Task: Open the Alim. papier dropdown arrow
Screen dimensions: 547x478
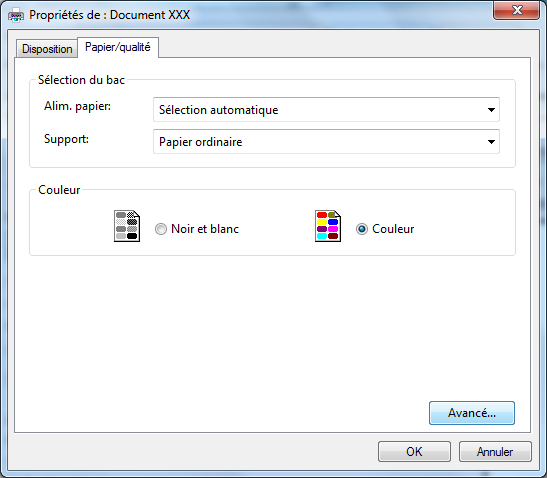Action: click(x=491, y=110)
